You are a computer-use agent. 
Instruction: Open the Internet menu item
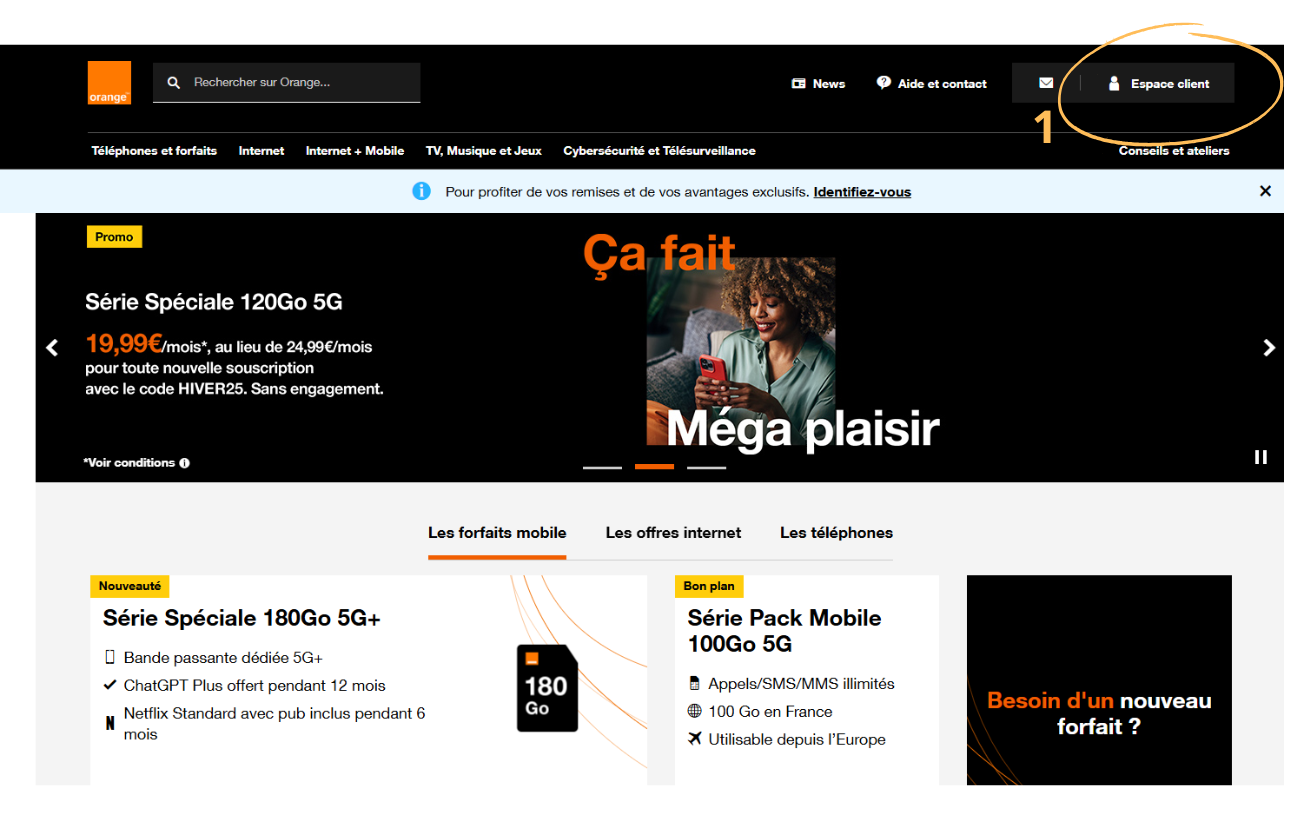[x=261, y=151]
